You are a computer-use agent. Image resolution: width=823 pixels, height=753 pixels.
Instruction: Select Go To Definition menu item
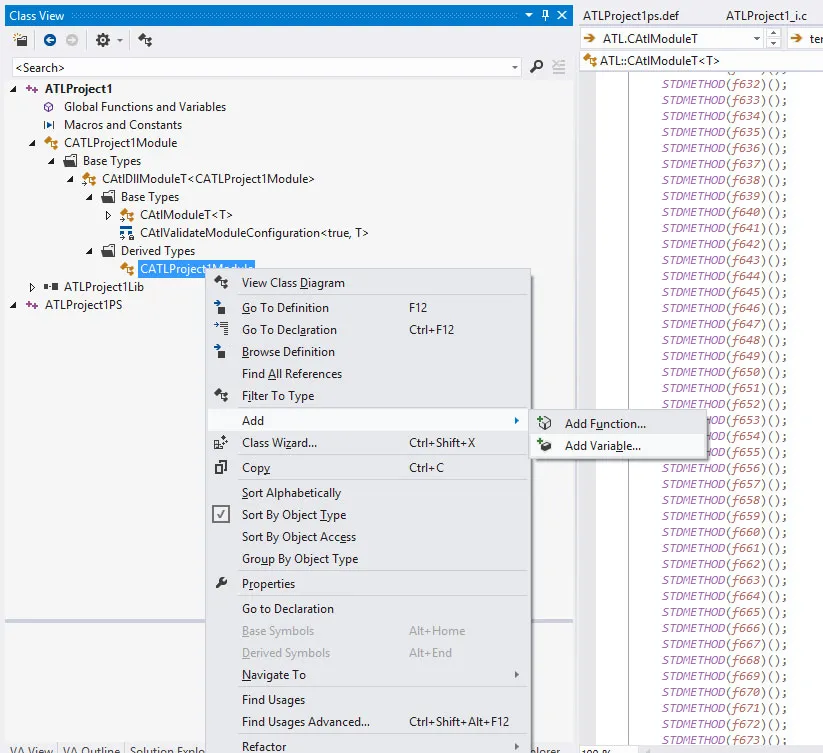(285, 308)
